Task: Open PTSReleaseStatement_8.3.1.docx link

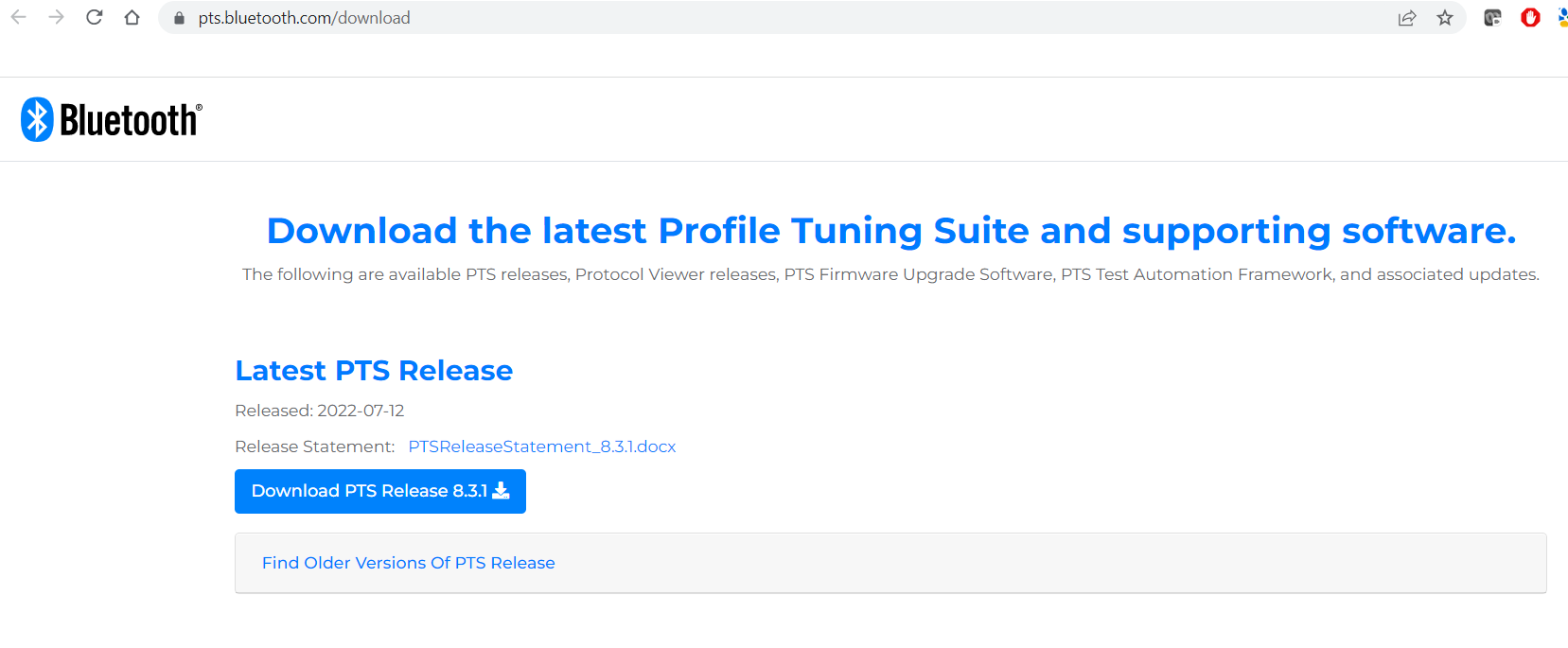Action: (541, 447)
